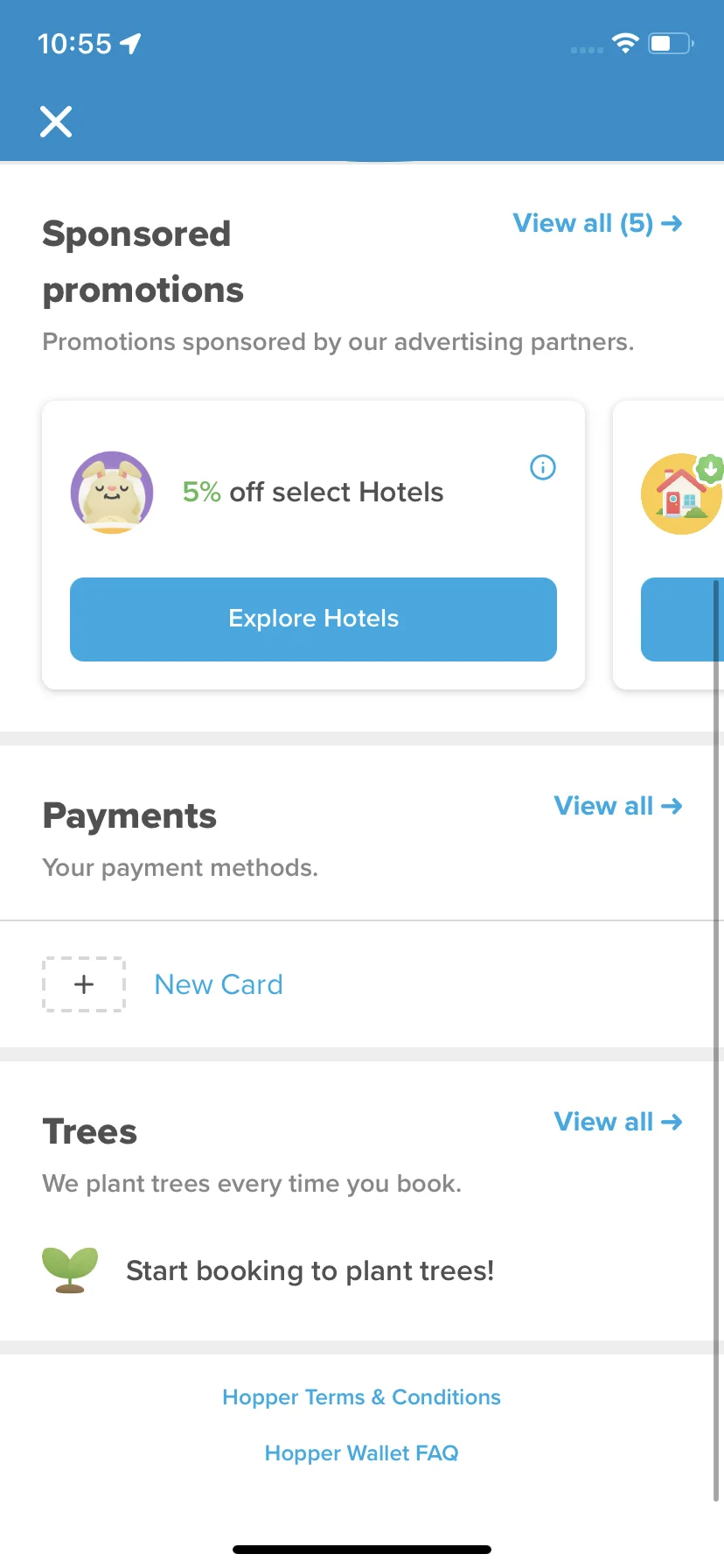
Task: Tap the info icon on the hotels promotion
Action: (543, 467)
